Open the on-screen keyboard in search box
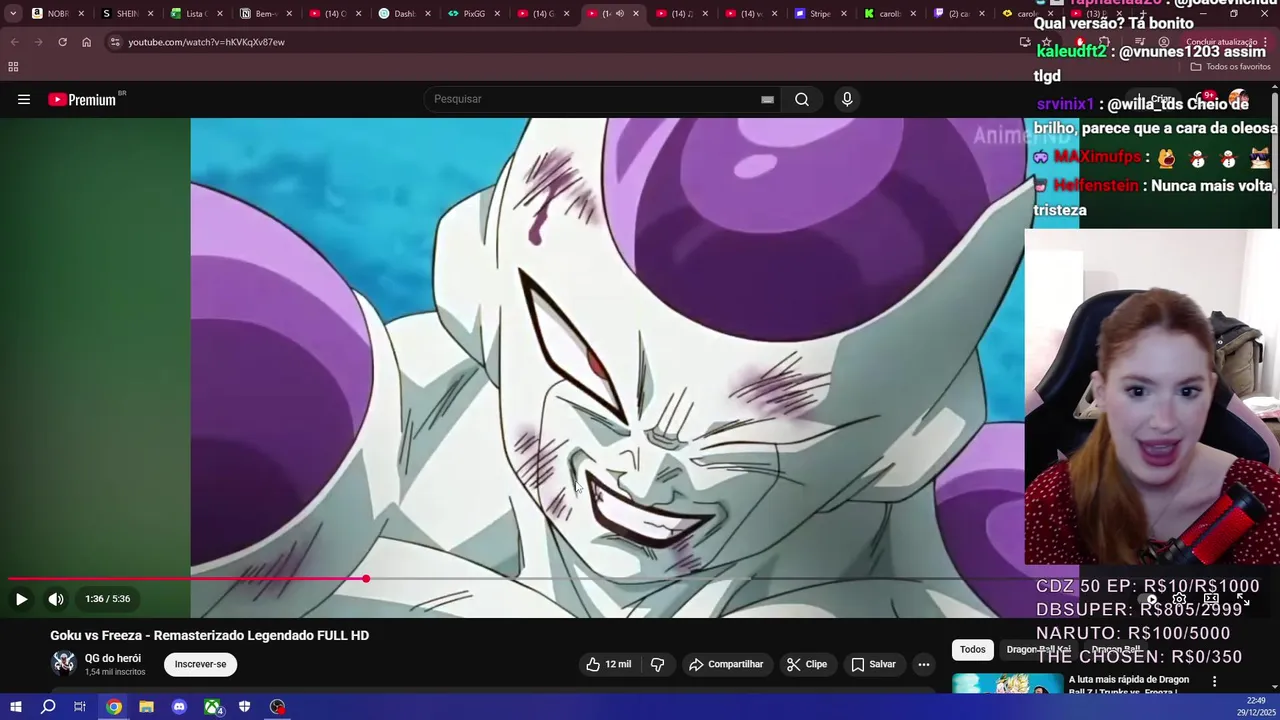 click(x=767, y=99)
